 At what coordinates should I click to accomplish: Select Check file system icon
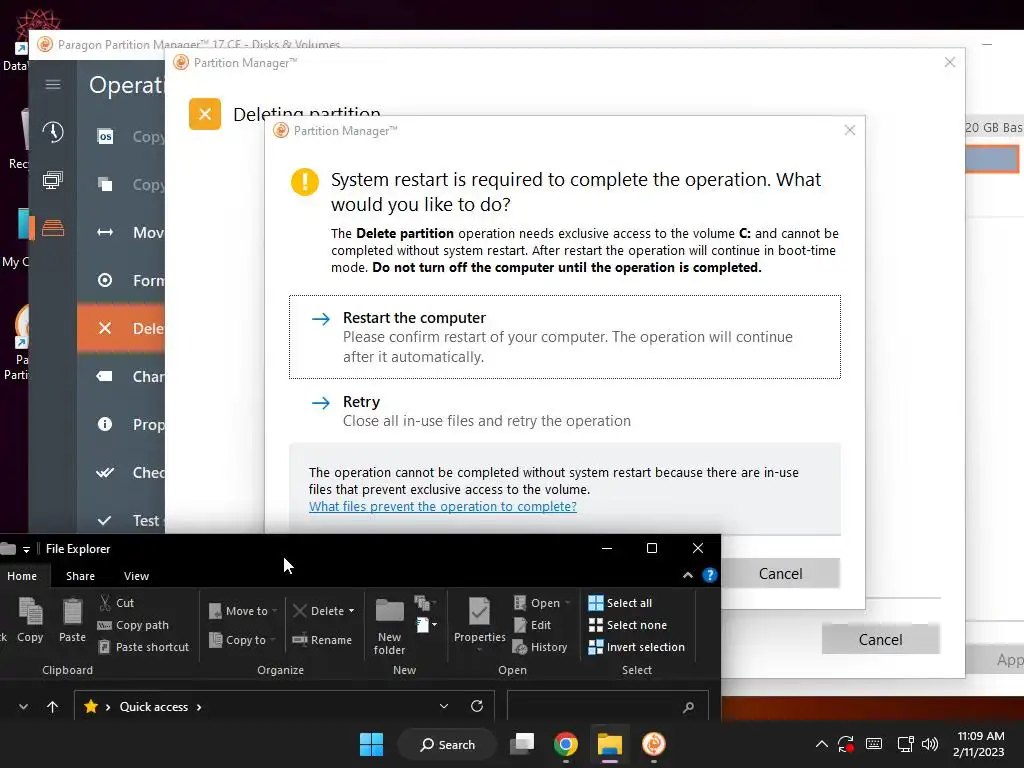tap(105, 472)
